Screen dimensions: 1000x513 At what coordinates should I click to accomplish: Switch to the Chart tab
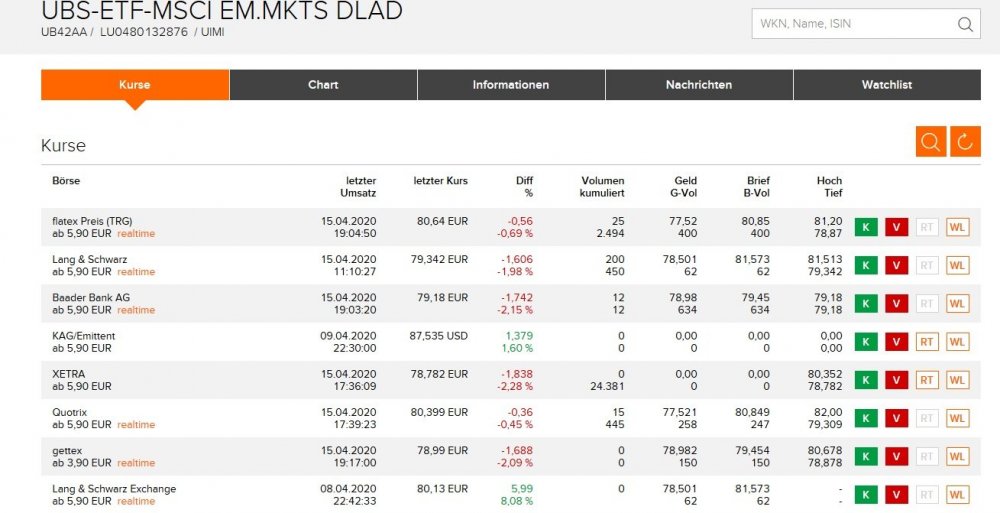pos(323,85)
